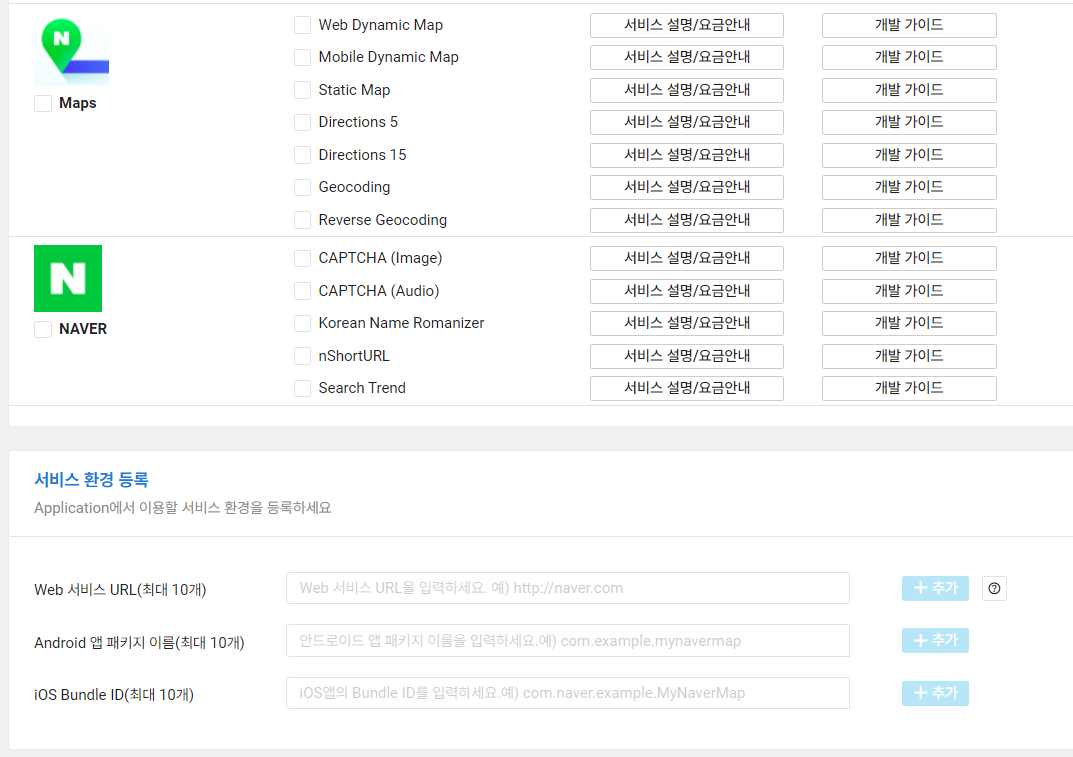Open 개발 가이드 for Reverse Geocoding
Screen dimensions: 1073x757
(x=909, y=220)
